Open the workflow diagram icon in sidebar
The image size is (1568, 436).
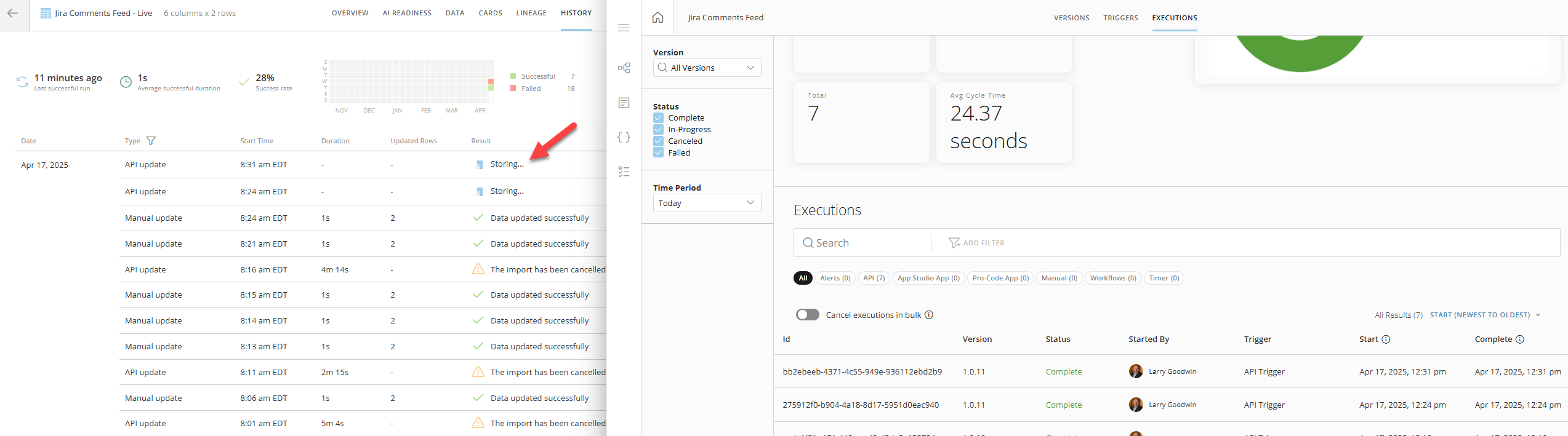point(624,68)
